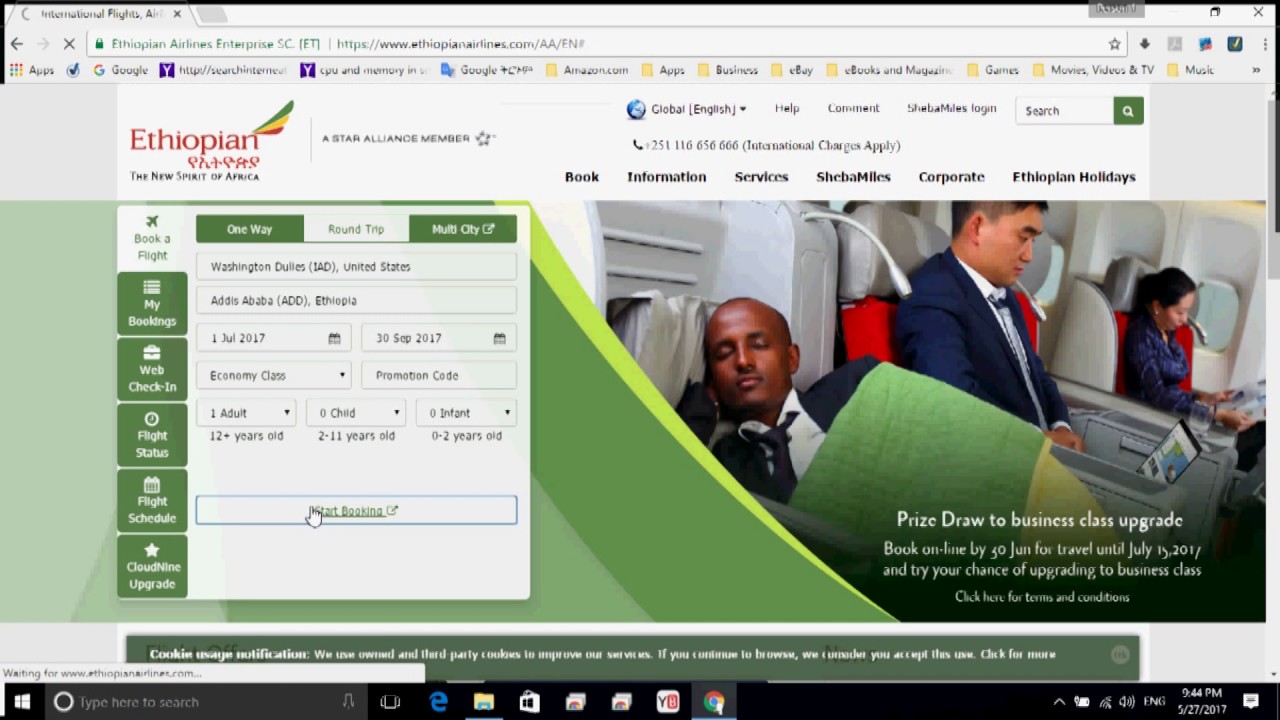Open the action center notifications
This screenshot has height=720, width=1280.
pyautogui.click(x=1251, y=702)
